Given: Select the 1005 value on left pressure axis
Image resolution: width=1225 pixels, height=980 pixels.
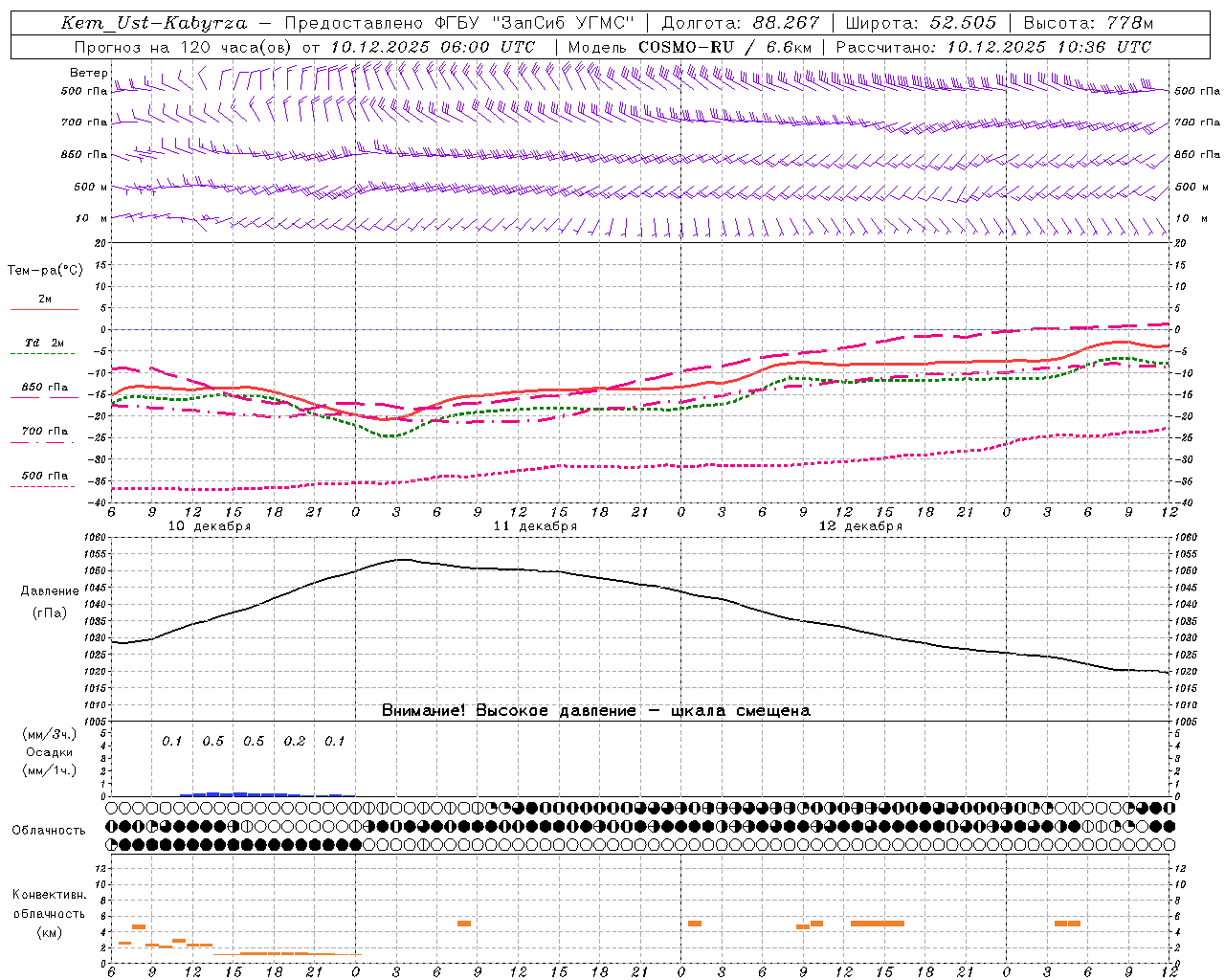Looking at the screenshot, I should pyautogui.click(x=96, y=721).
